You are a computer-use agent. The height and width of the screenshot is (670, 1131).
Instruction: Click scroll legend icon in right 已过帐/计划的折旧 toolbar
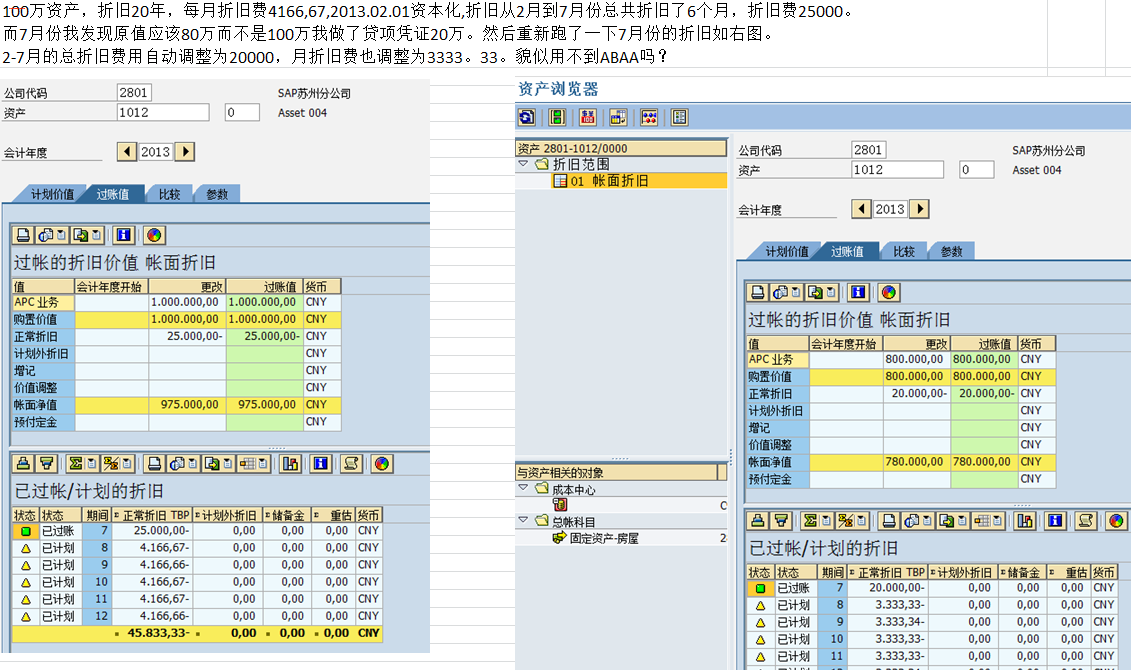(1086, 521)
